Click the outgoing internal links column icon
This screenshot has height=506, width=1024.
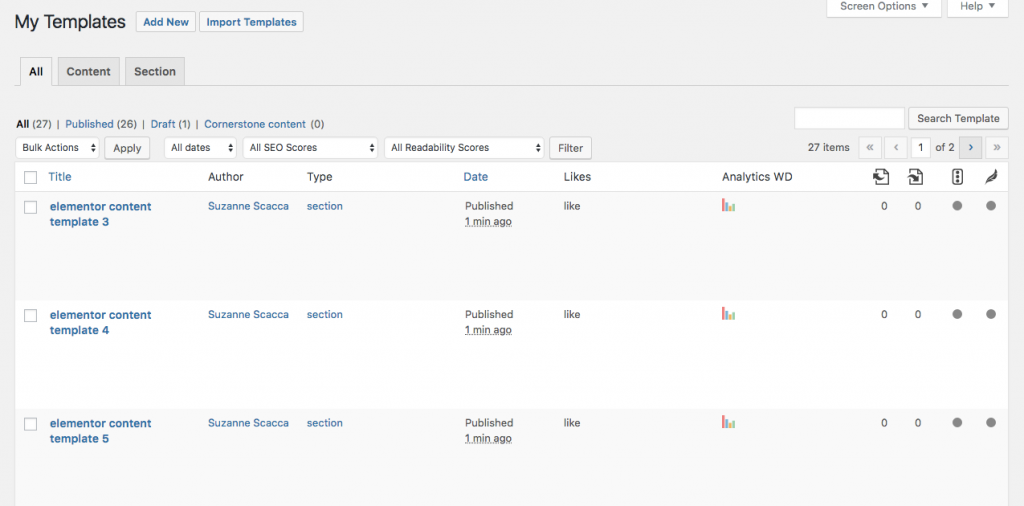pos(881,177)
